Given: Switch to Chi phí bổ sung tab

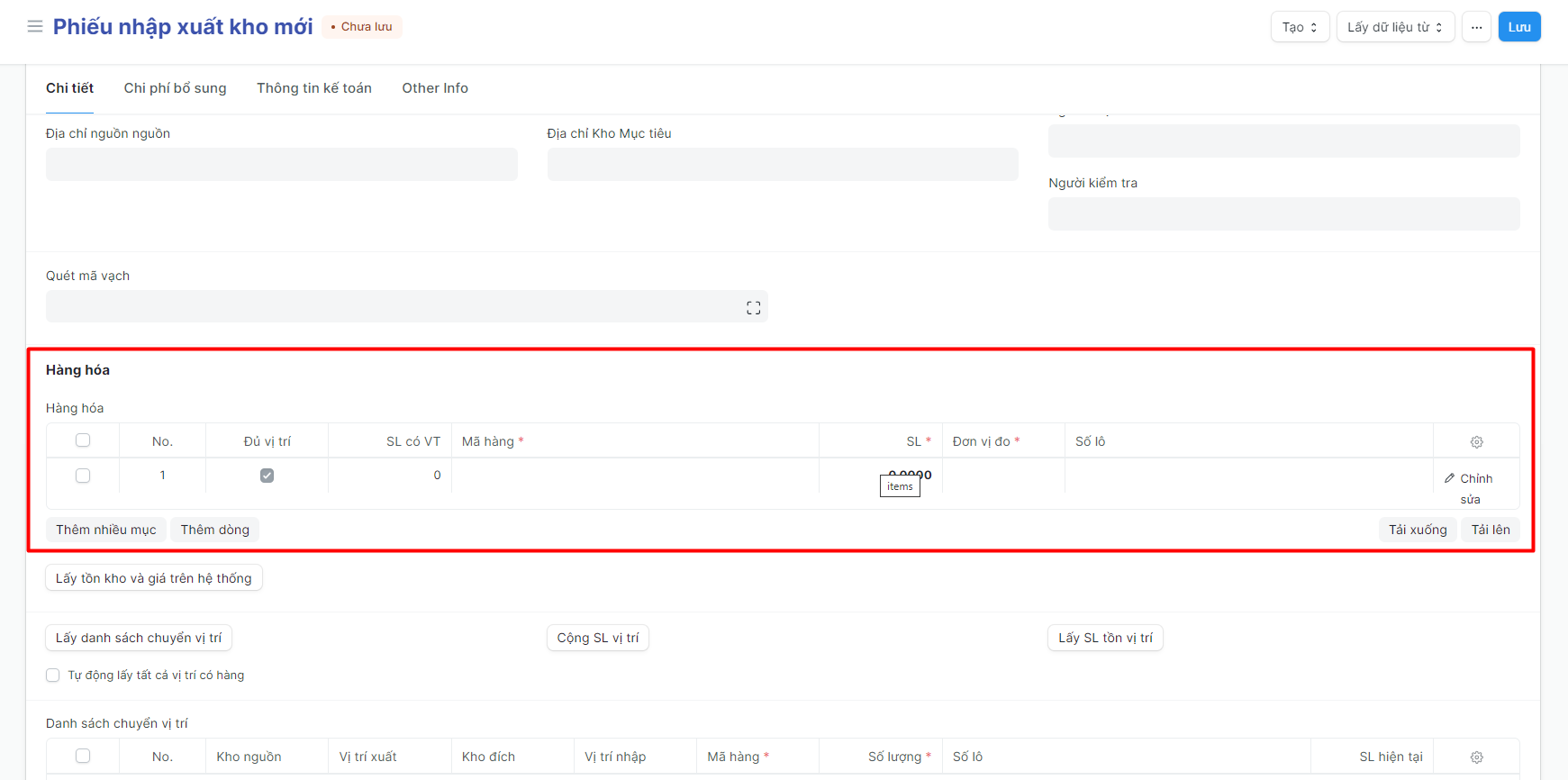Looking at the screenshot, I should 175,88.
